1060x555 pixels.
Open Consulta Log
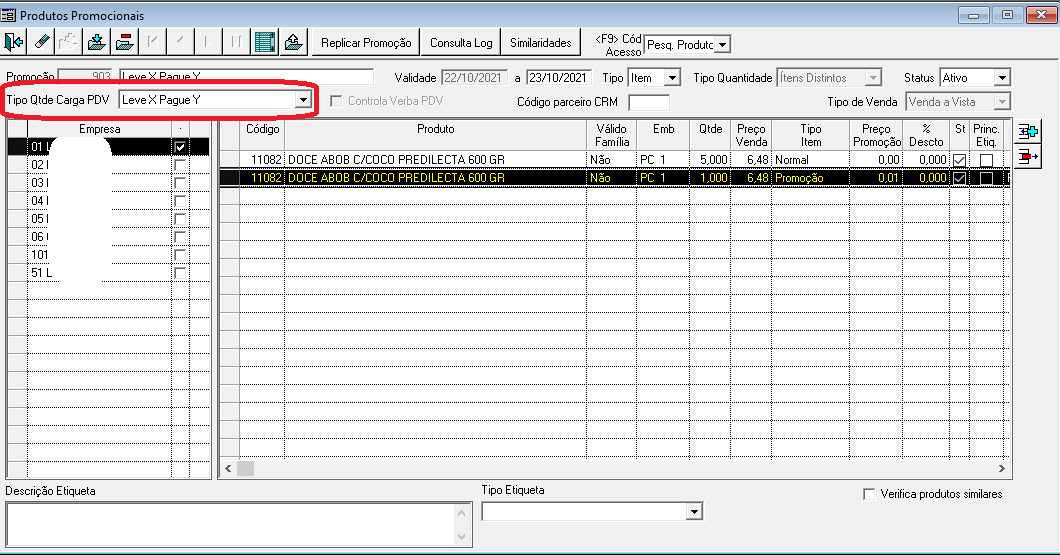pos(461,43)
